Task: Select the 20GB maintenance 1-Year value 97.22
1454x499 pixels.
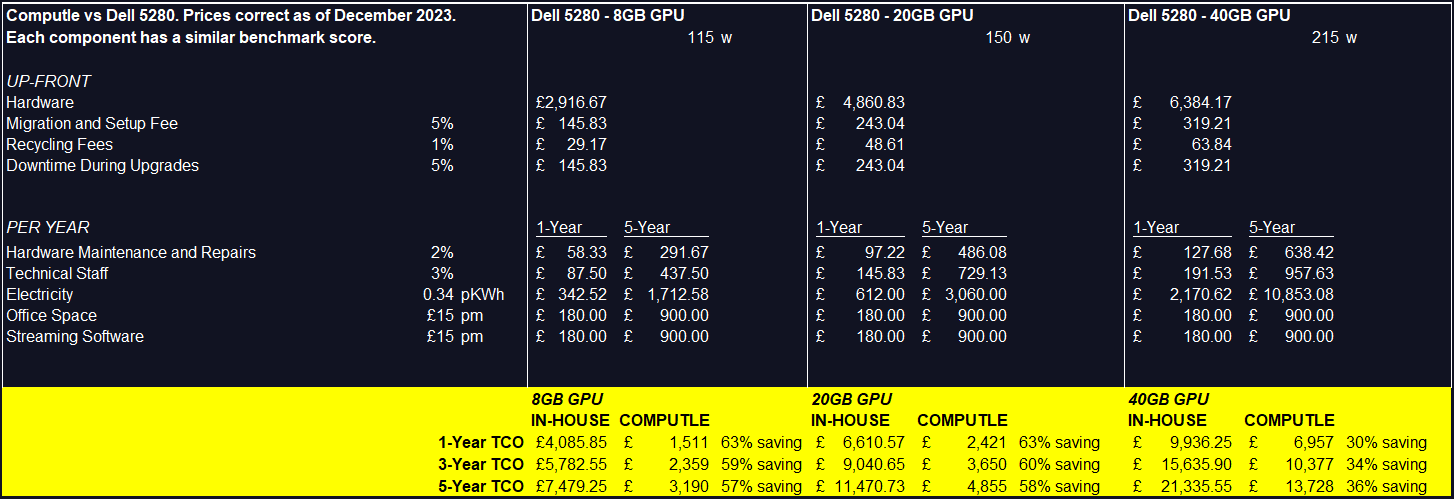Action: [x=884, y=252]
